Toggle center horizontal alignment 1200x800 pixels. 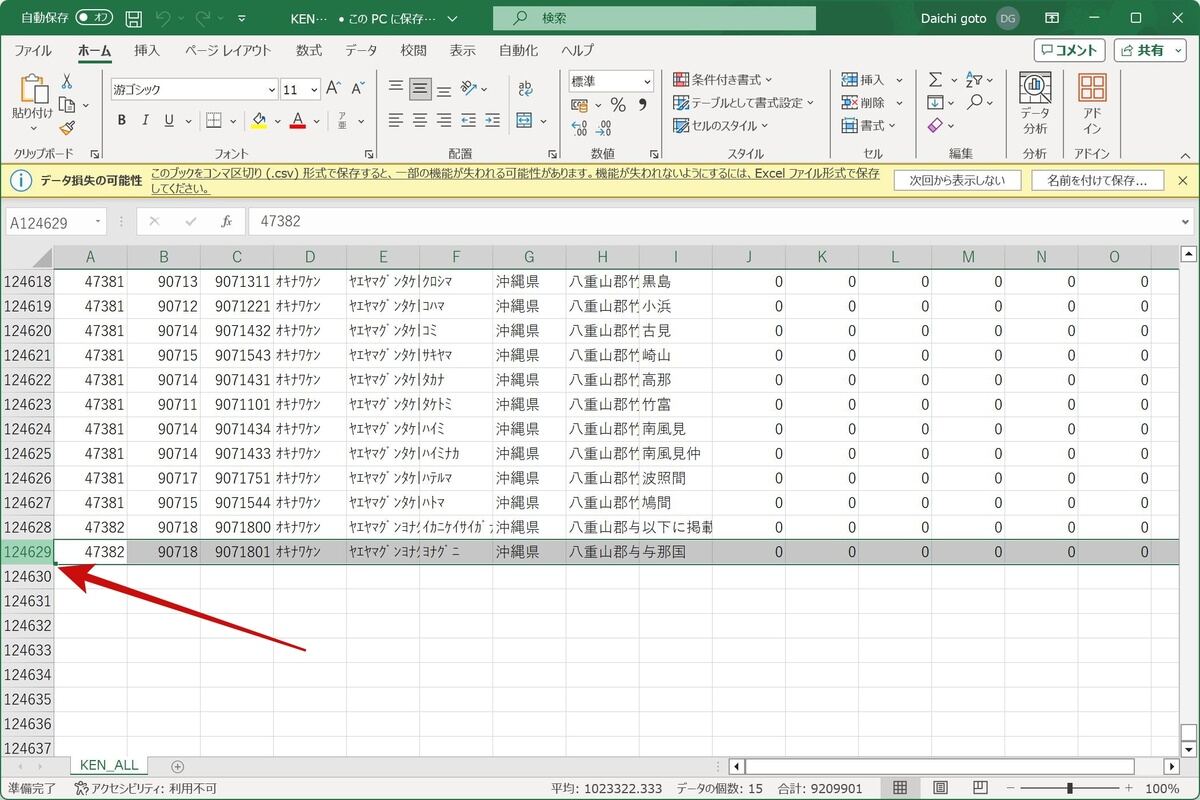(x=420, y=121)
